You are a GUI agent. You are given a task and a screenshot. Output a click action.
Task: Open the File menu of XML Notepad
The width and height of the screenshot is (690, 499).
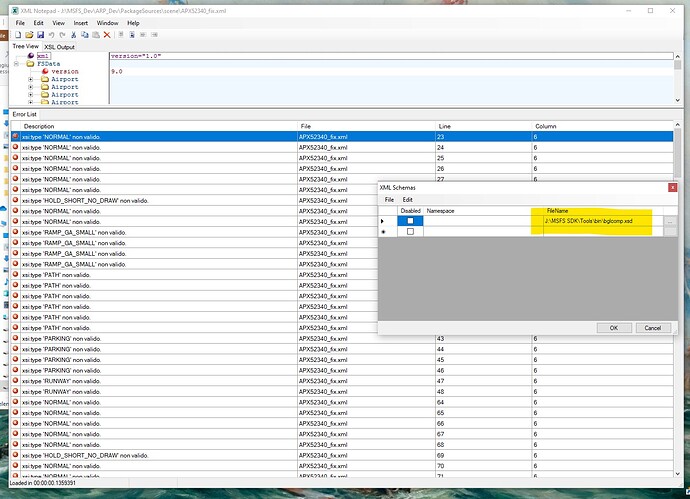[x=20, y=23]
